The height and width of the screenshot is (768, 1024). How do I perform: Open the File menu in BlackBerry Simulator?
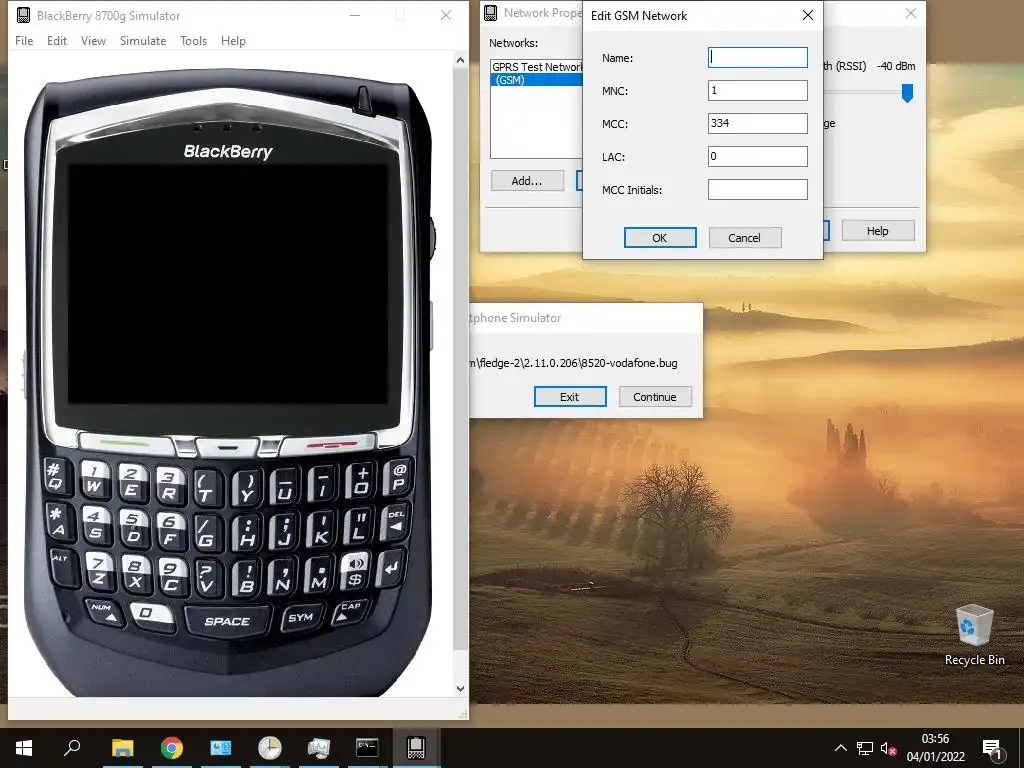[24, 40]
